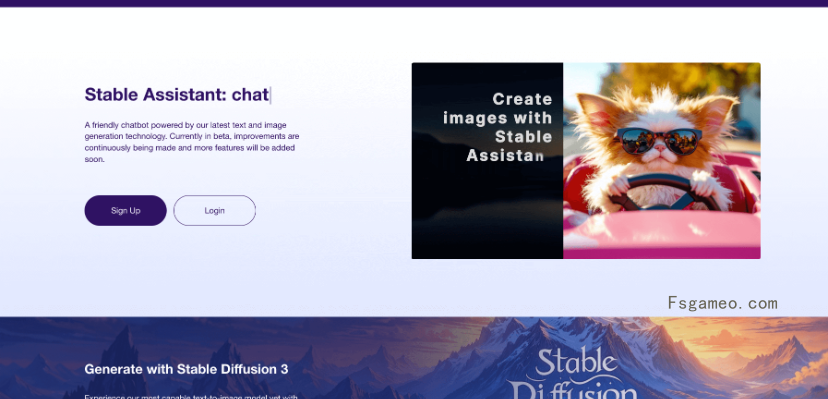This screenshot has width=828, height=399.
Task: Click the friendly chatbot description paragraph
Action: click(x=192, y=142)
